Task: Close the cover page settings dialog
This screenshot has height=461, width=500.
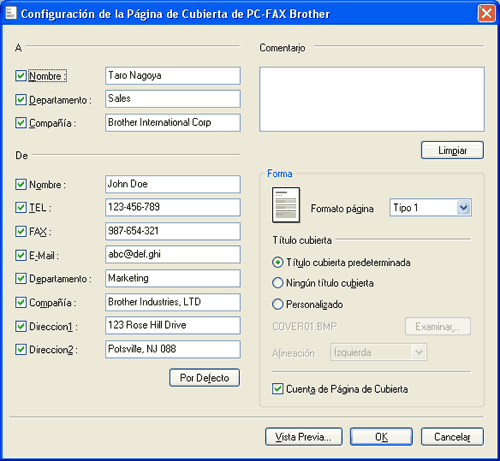Action: pyautogui.click(x=486, y=14)
